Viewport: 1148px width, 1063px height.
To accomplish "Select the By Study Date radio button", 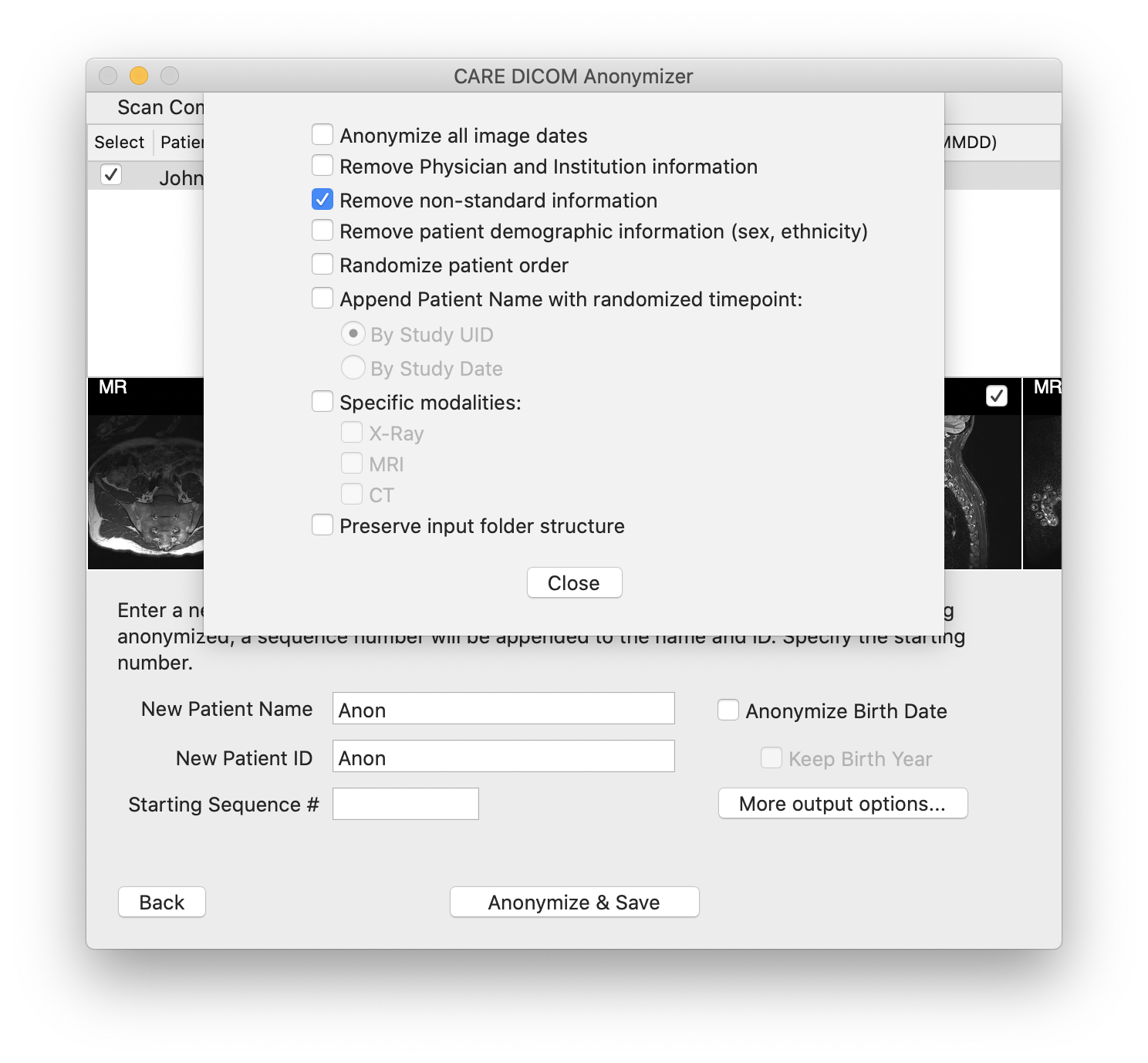I will (x=353, y=368).
